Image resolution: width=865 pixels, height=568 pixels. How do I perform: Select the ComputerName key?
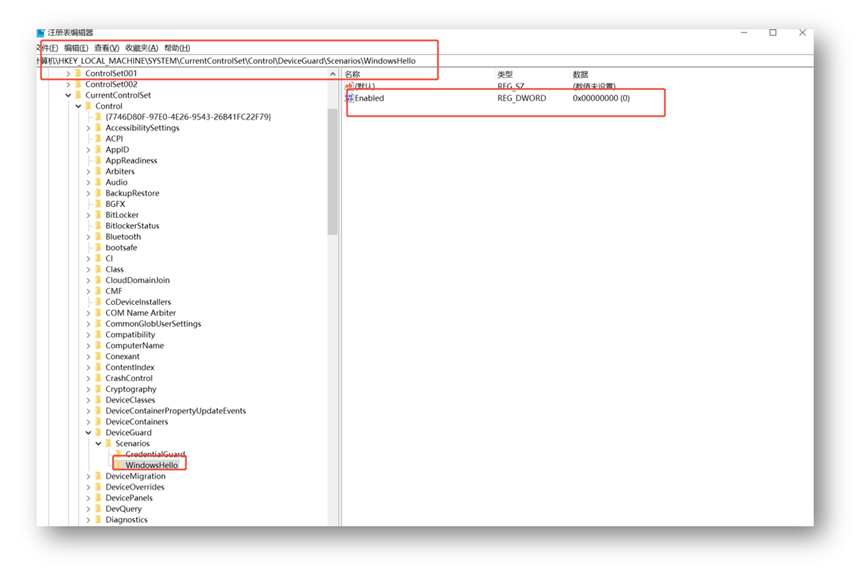pos(135,346)
